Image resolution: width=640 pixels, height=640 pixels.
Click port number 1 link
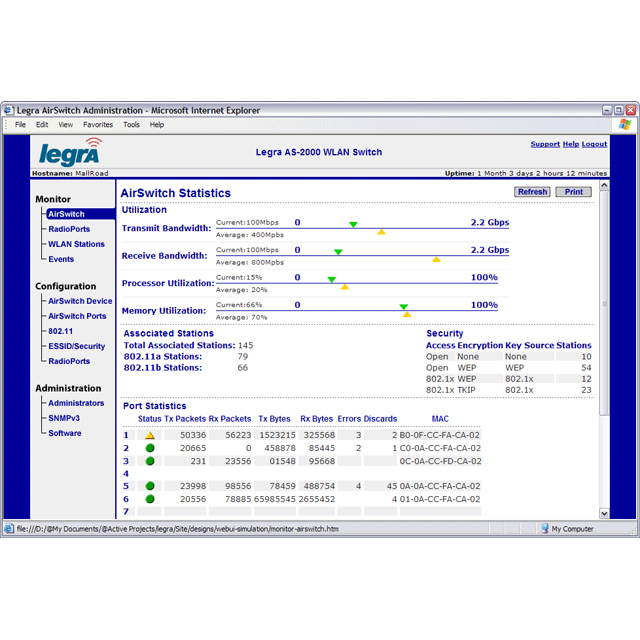click(126, 435)
